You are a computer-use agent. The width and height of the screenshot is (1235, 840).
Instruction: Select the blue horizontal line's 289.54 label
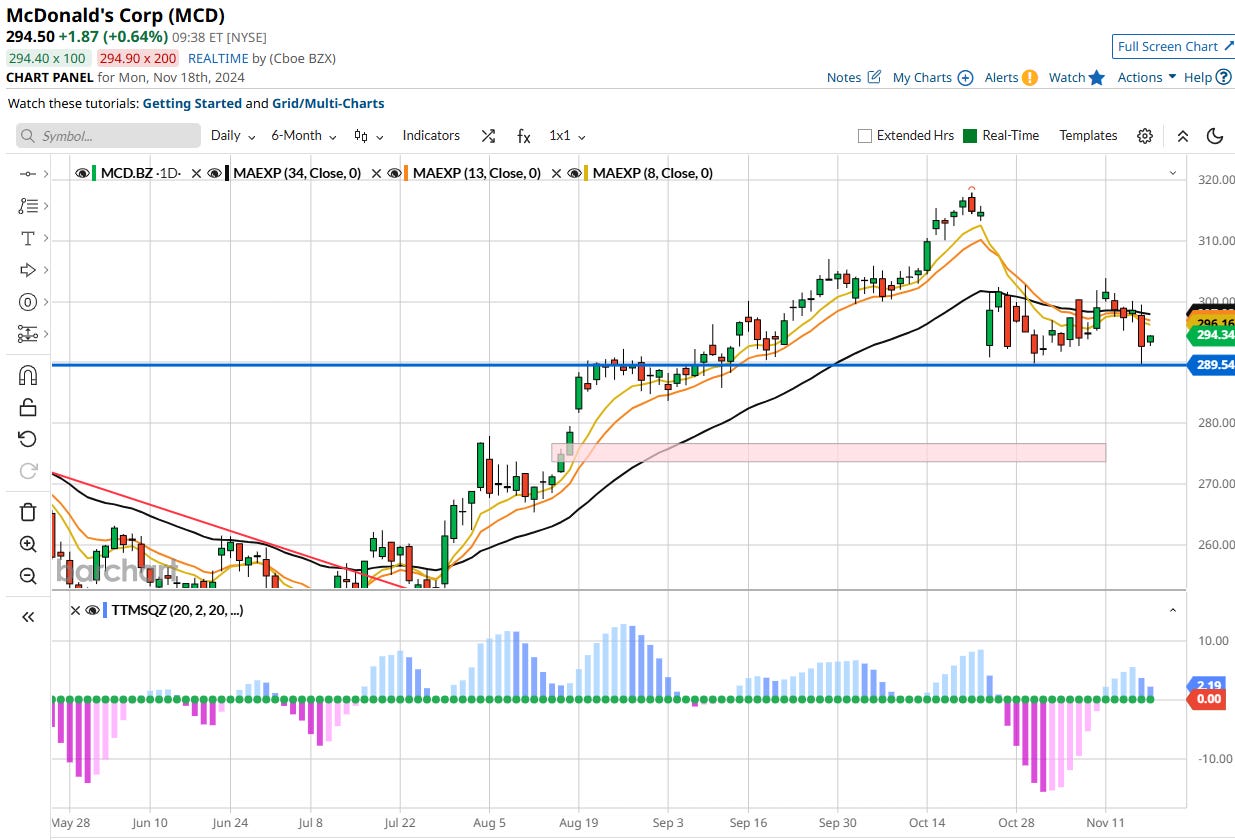pyautogui.click(x=1213, y=365)
